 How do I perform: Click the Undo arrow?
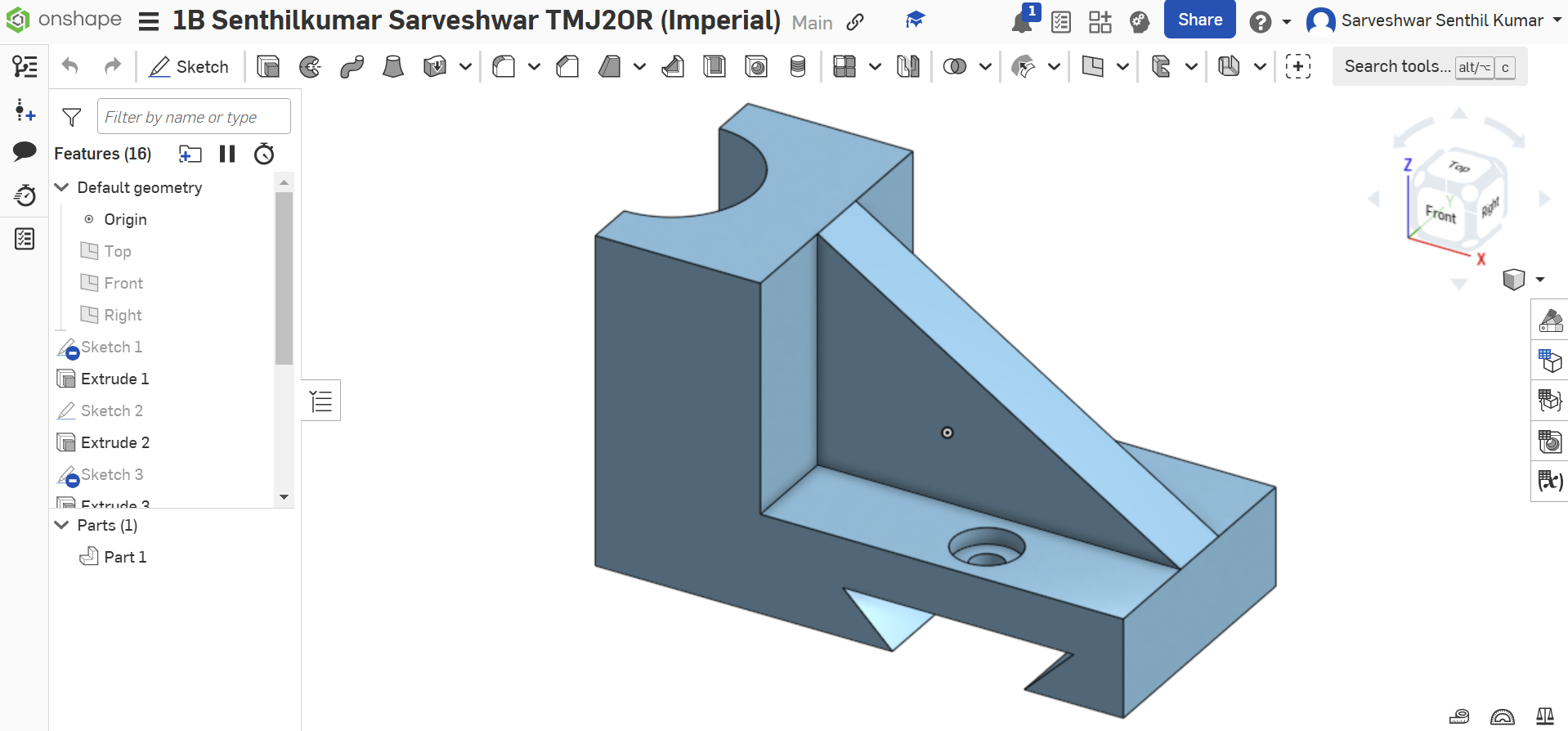(x=70, y=66)
